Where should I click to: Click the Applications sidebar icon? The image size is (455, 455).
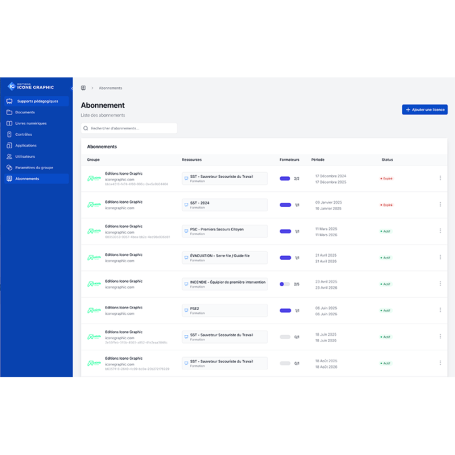(x=9, y=145)
